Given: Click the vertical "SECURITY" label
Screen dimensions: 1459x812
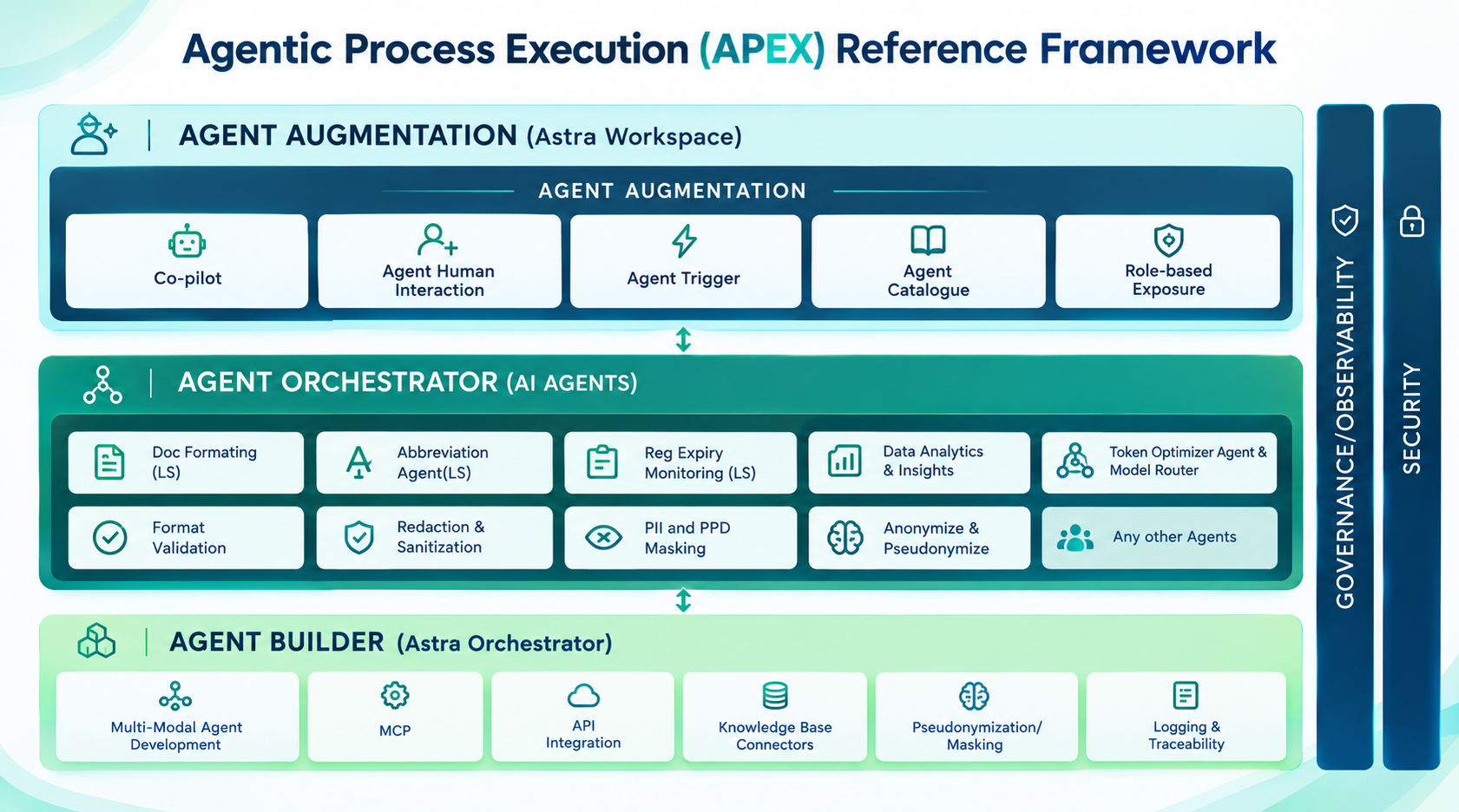Looking at the screenshot, I should 1412,418.
